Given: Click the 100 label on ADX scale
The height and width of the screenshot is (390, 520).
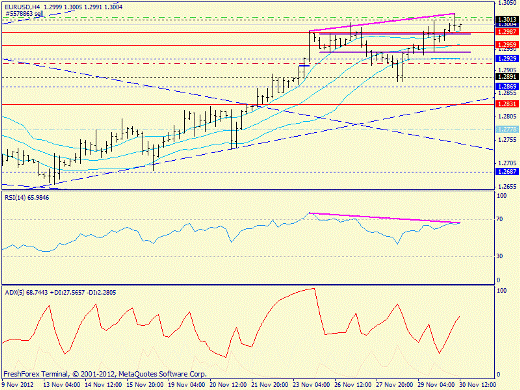Looking at the screenshot, I should click(x=501, y=291).
